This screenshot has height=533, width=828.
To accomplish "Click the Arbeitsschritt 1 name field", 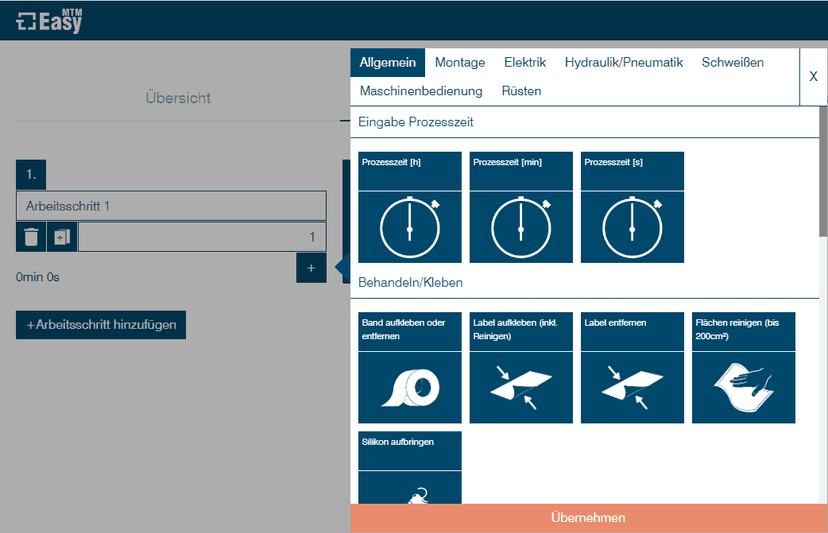I will tap(171, 206).
